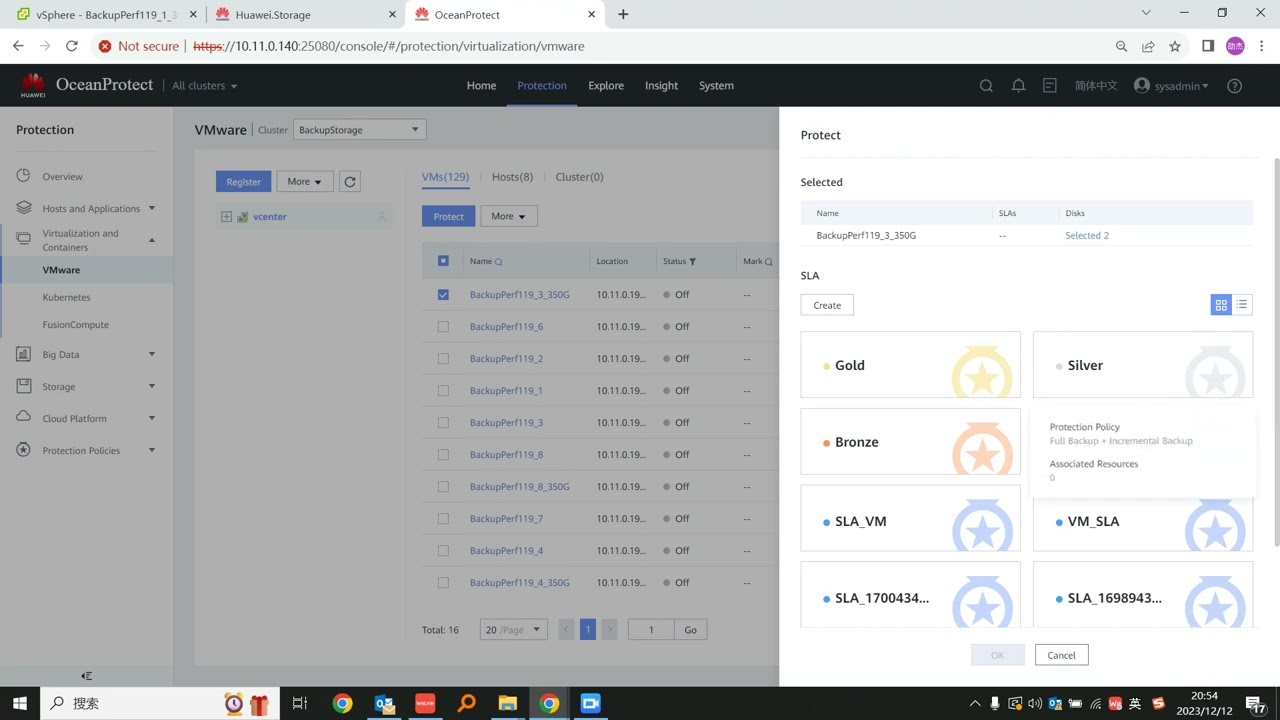This screenshot has height=720, width=1280.
Task: Open Kubernetes in the sidebar
Action: (66, 298)
